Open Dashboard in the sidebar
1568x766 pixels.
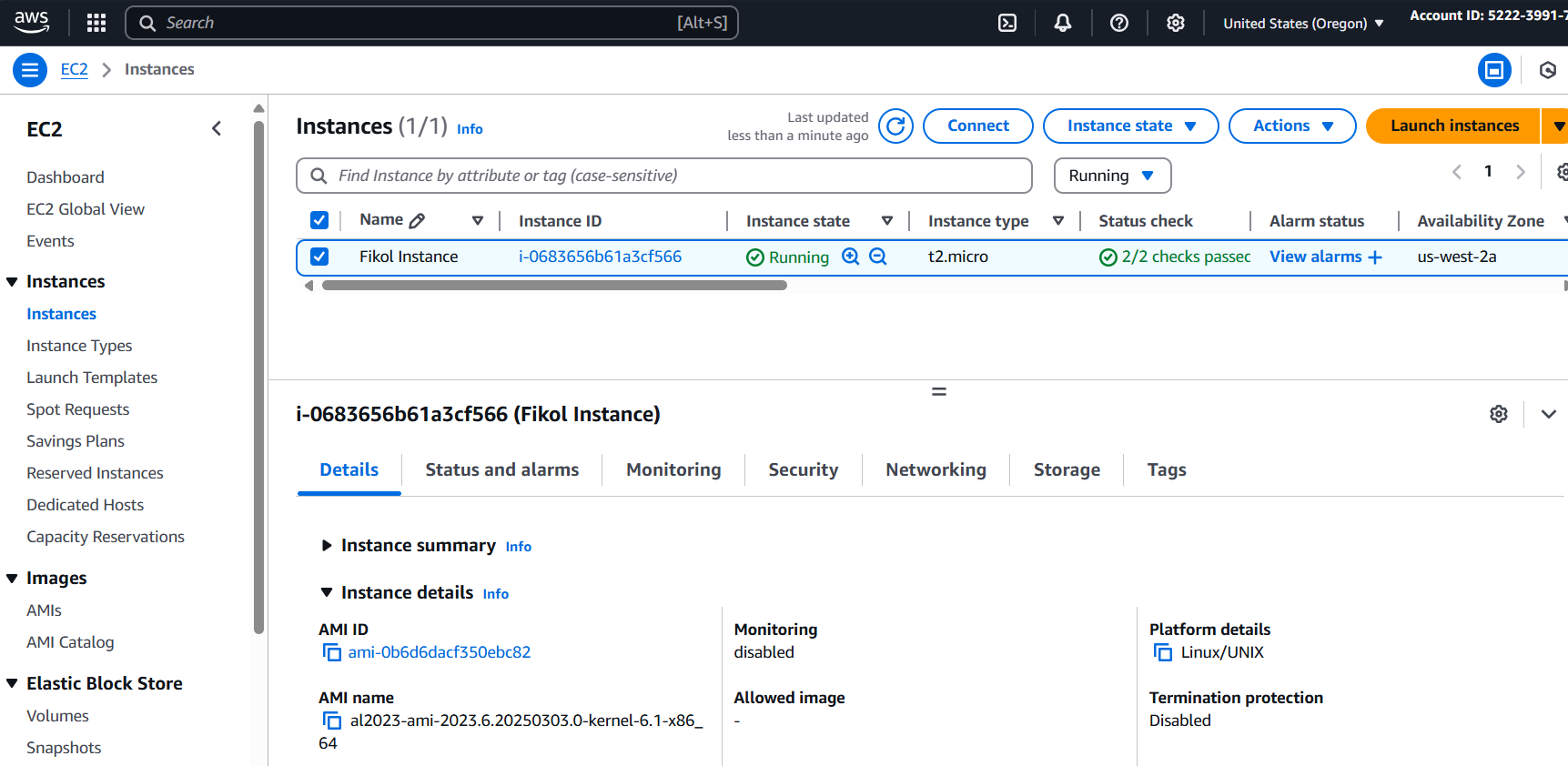(x=66, y=177)
